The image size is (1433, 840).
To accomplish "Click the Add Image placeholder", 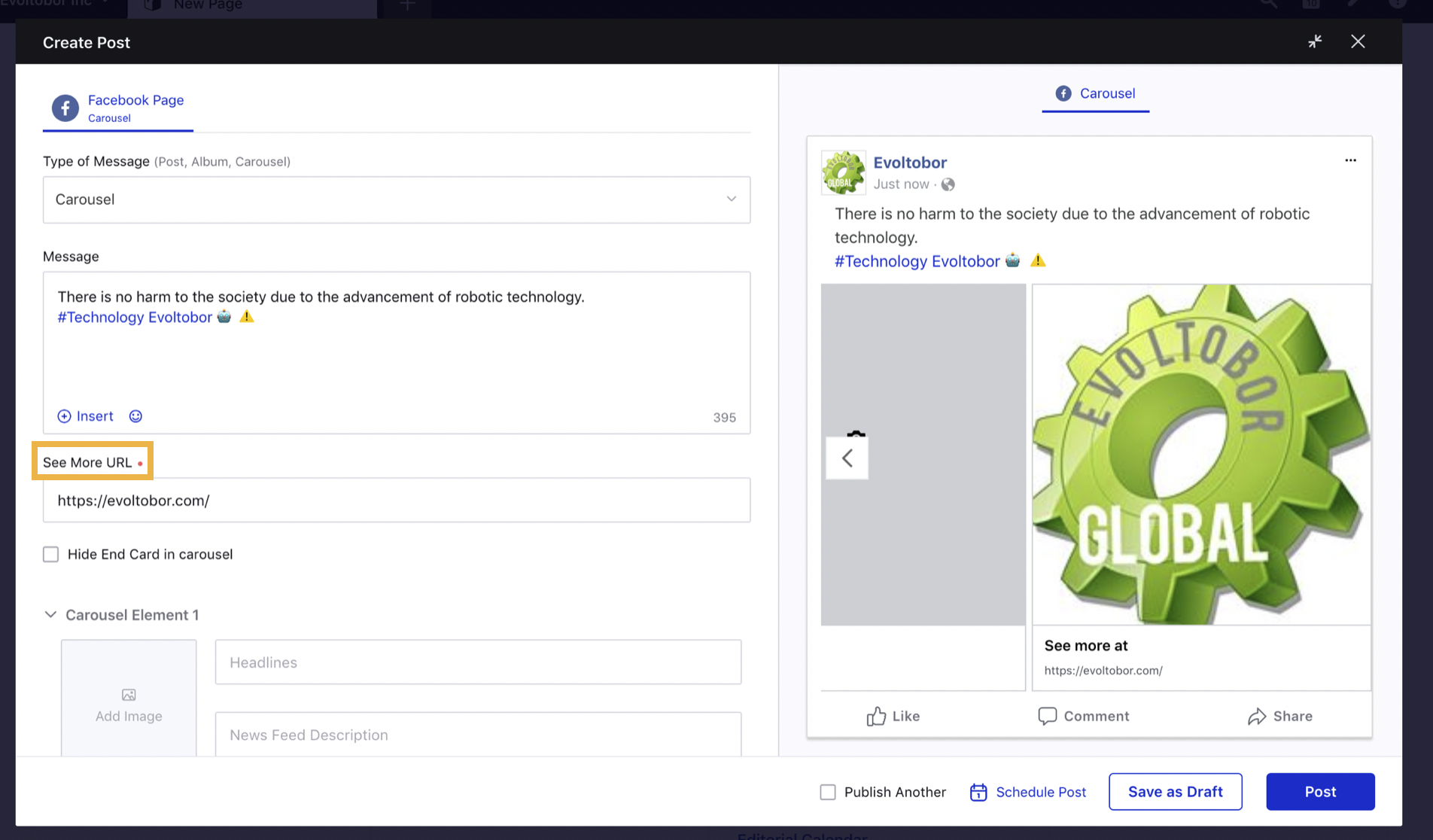I will [129, 698].
